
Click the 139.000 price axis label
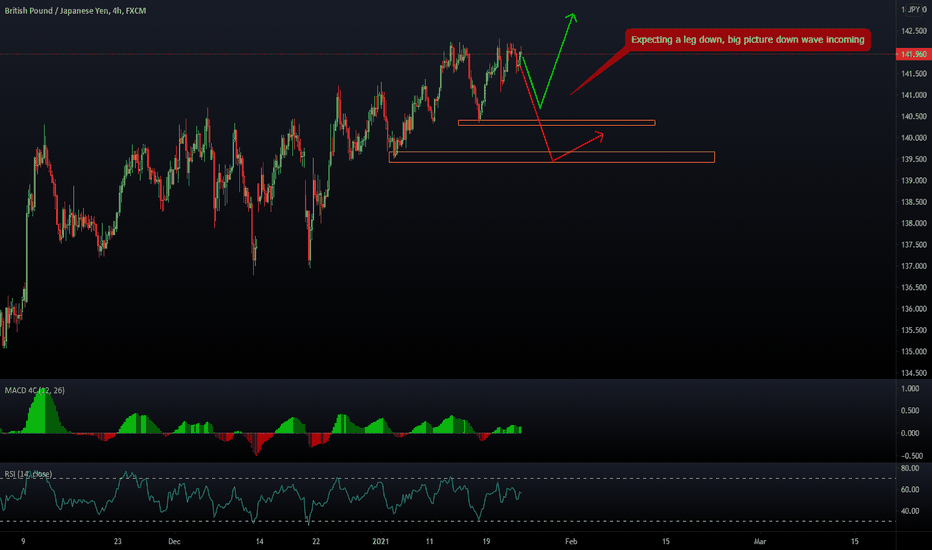pos(914,181)
